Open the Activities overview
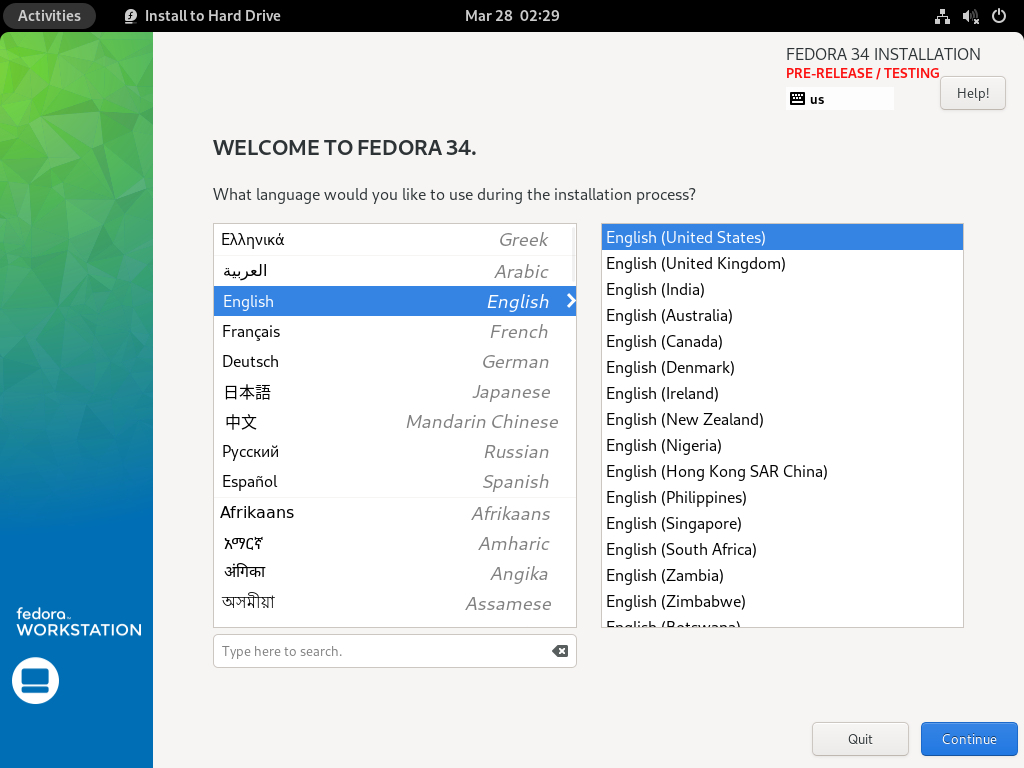 point(49,16)
